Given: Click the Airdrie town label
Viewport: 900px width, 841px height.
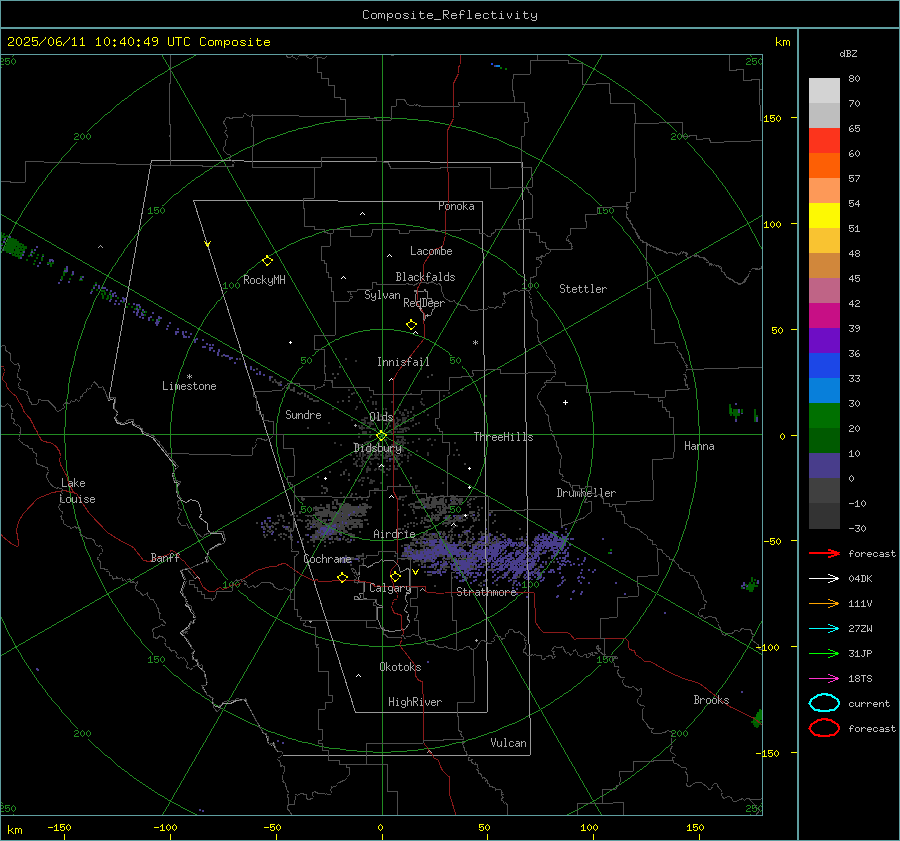Looking at the screenshot, I should [394, 534].
